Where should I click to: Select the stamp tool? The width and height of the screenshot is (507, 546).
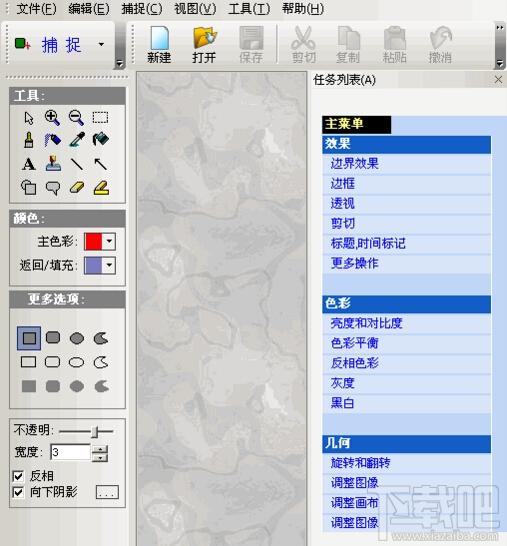click(x=53, y=164)
